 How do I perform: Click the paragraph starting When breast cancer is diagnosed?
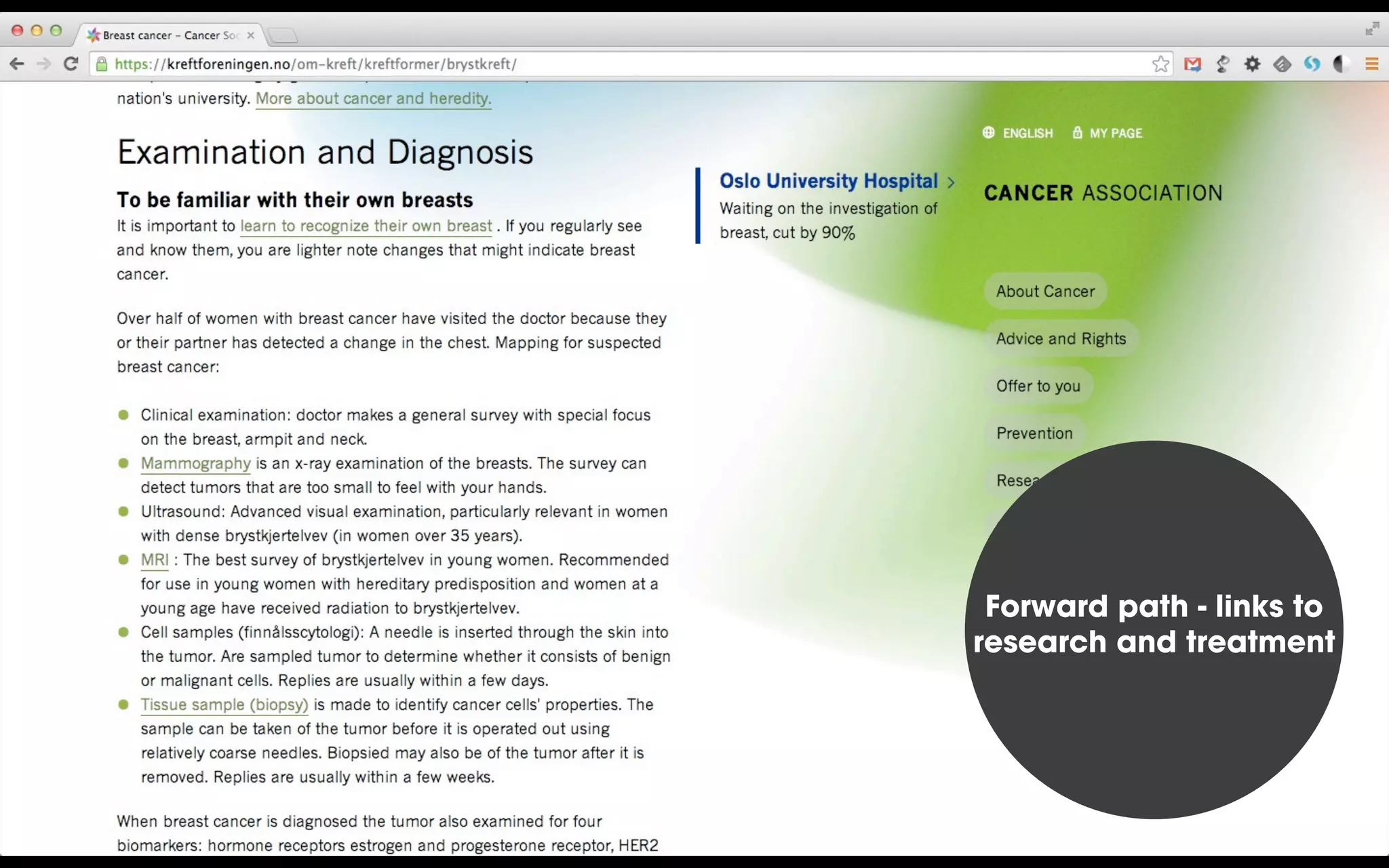(387, 833)
